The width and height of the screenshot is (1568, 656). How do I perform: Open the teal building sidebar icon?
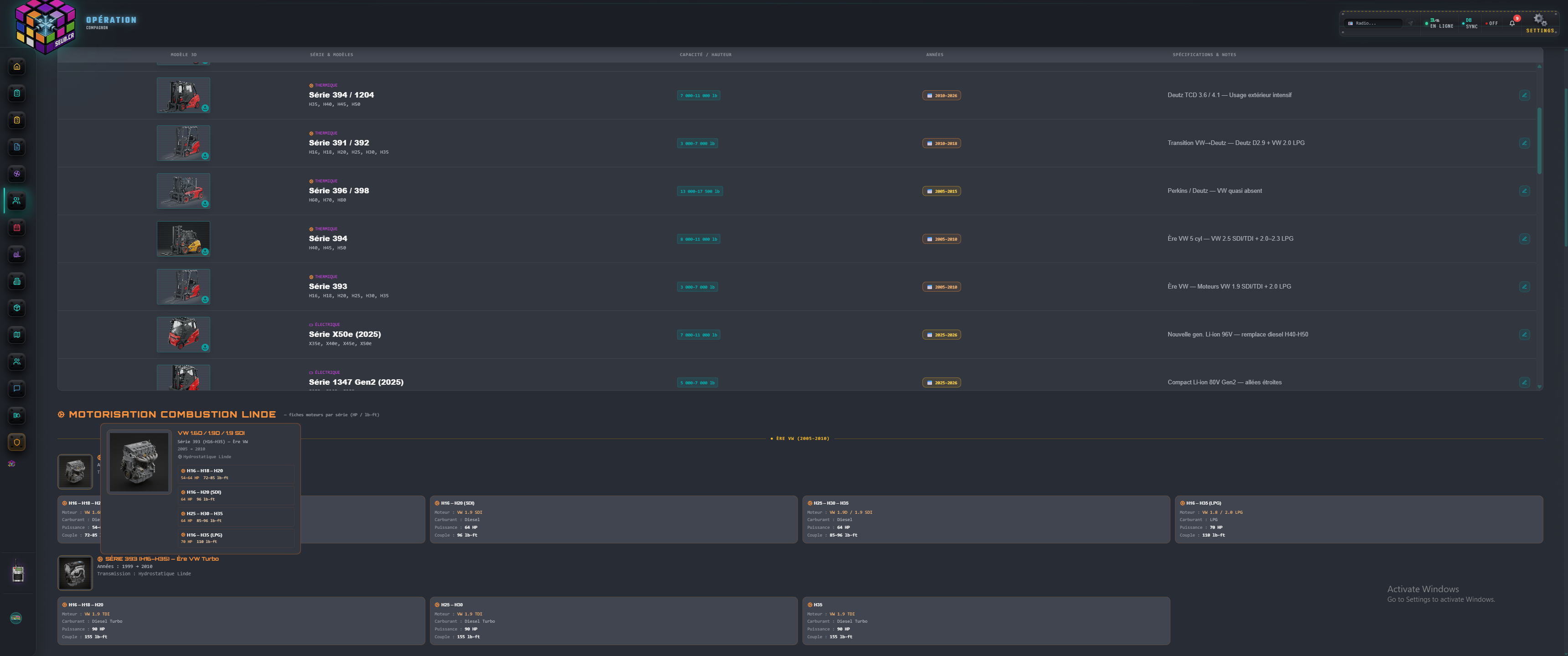17,281
